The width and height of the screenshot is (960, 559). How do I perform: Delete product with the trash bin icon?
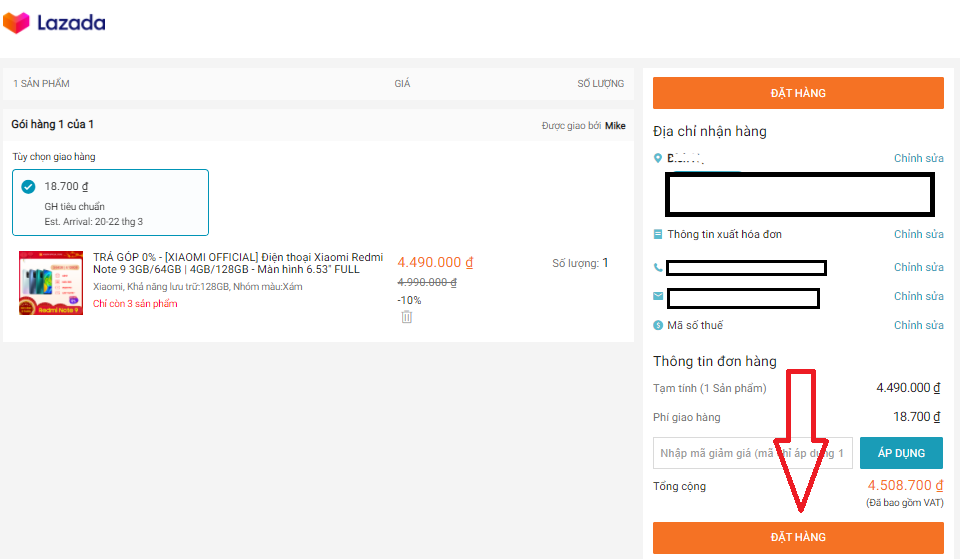point(407,317)
